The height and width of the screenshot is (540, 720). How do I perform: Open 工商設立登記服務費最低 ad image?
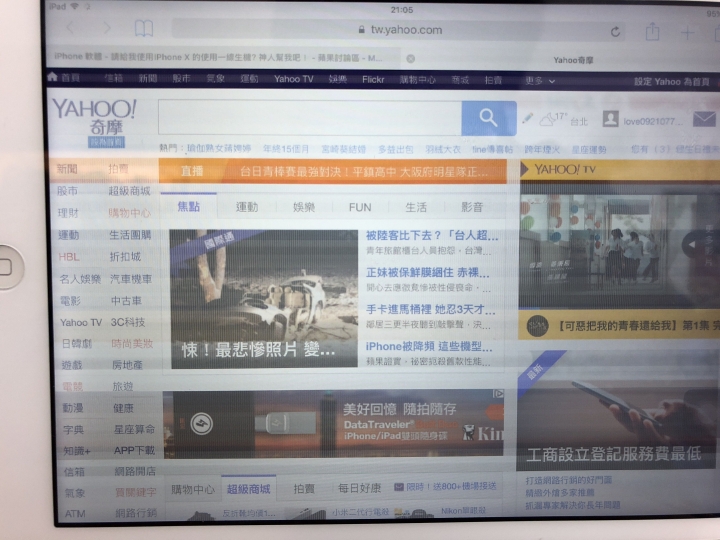(616, 411)
